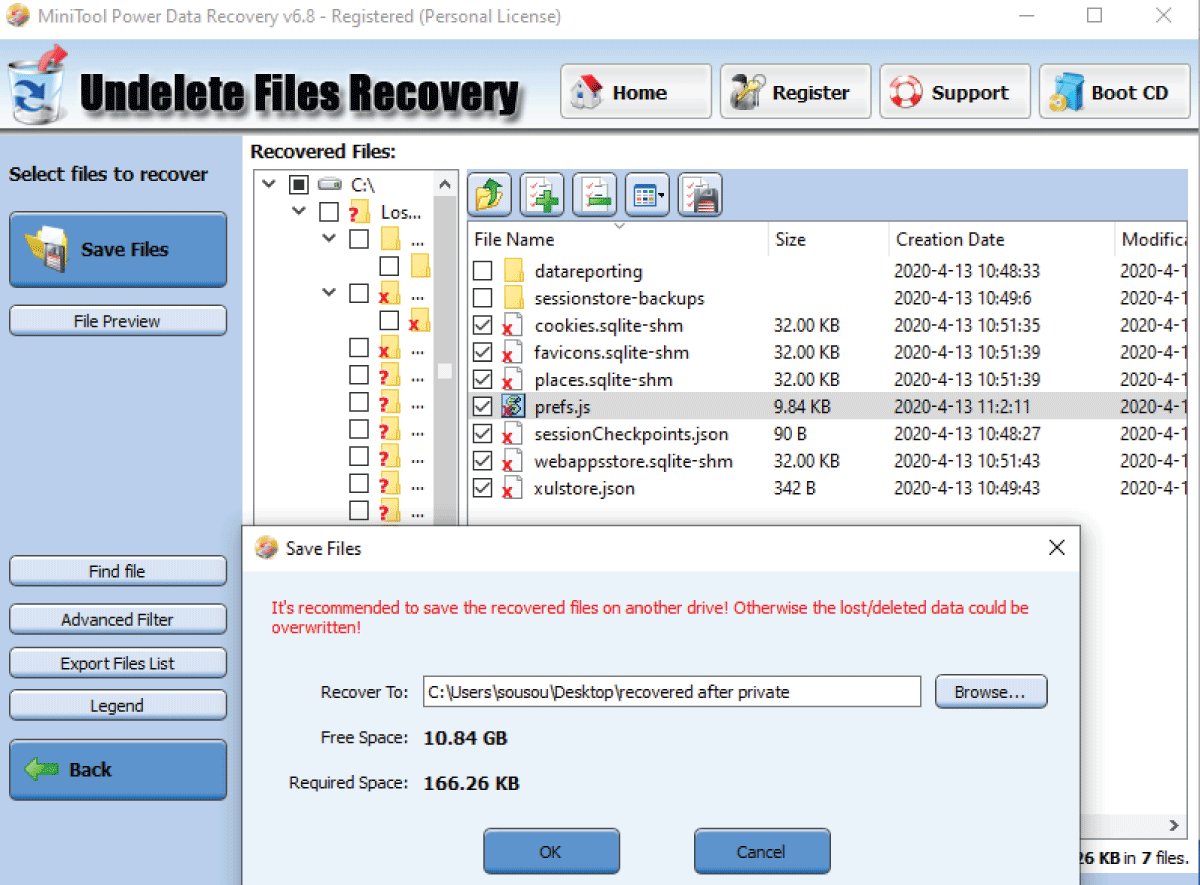Click the Save Files dialog title icon

click(x=266, y=548)
